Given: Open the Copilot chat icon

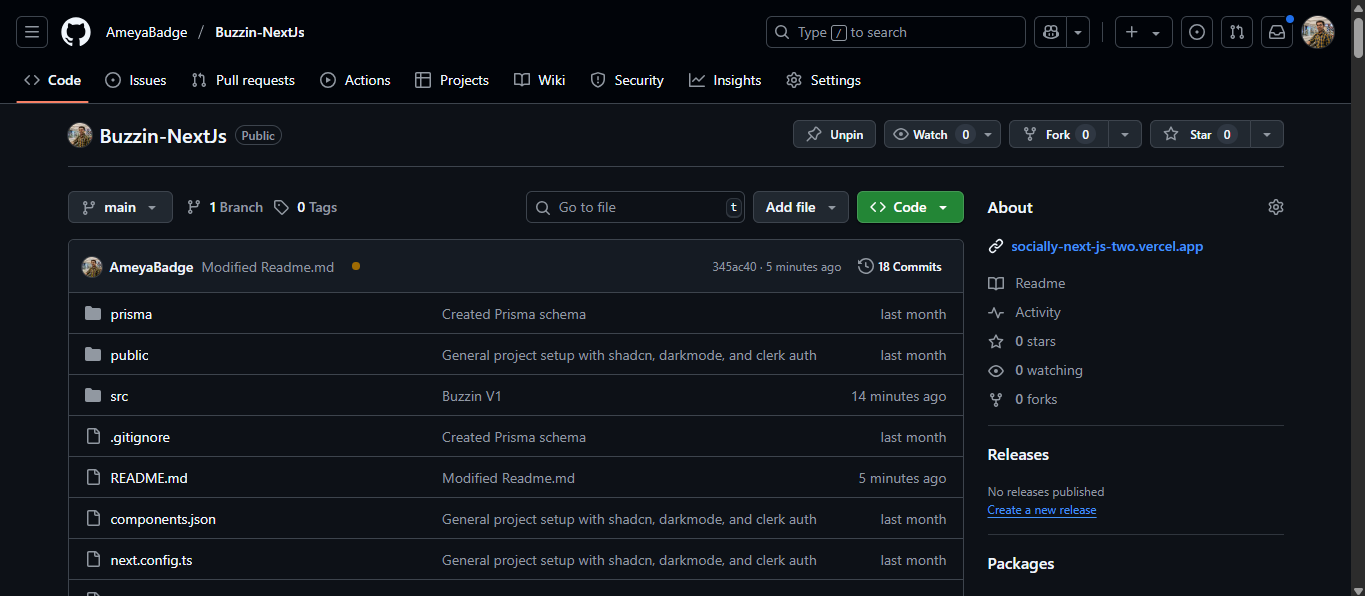Looking at the screenshot, I should tap(1051, 32).
